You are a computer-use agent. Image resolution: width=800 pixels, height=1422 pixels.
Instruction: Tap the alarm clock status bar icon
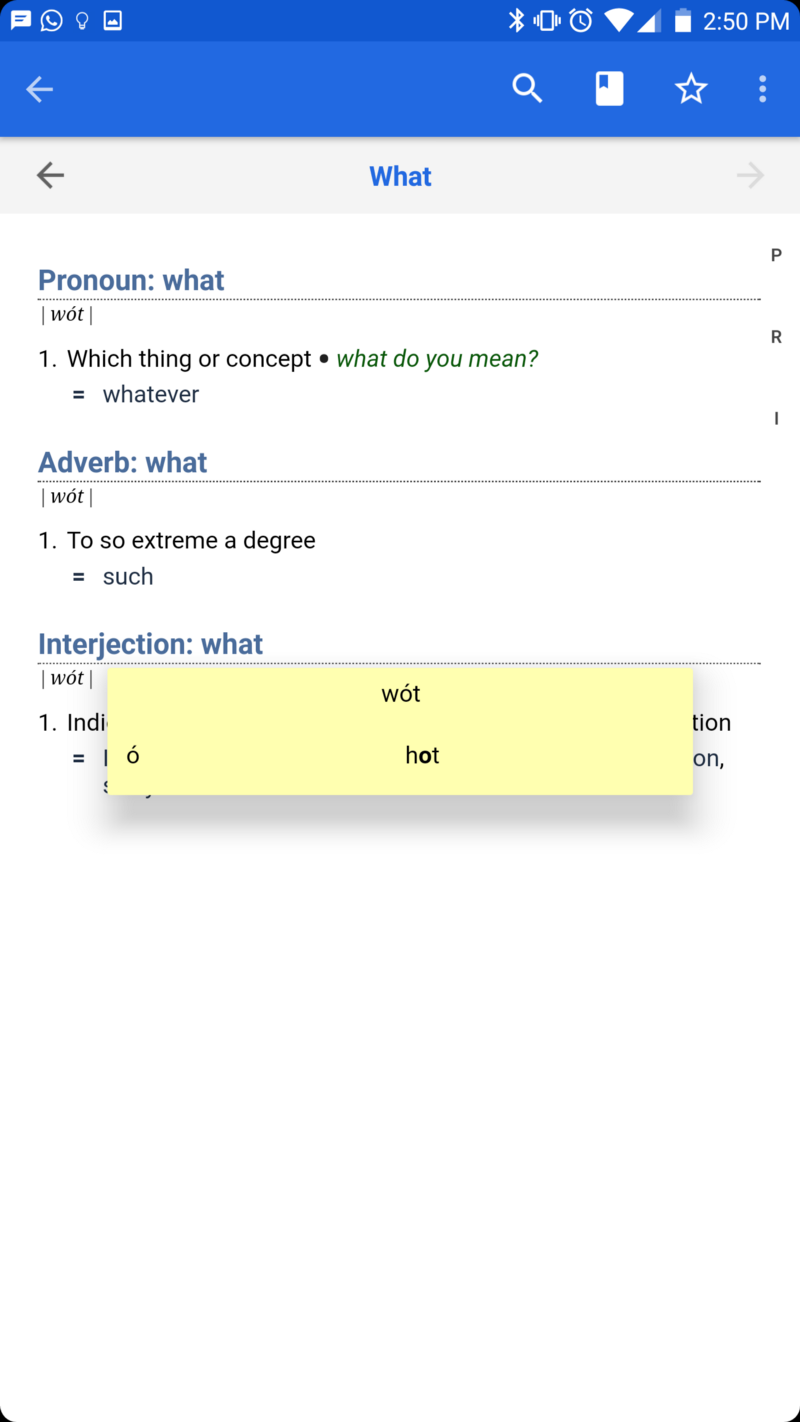[581, 20]
